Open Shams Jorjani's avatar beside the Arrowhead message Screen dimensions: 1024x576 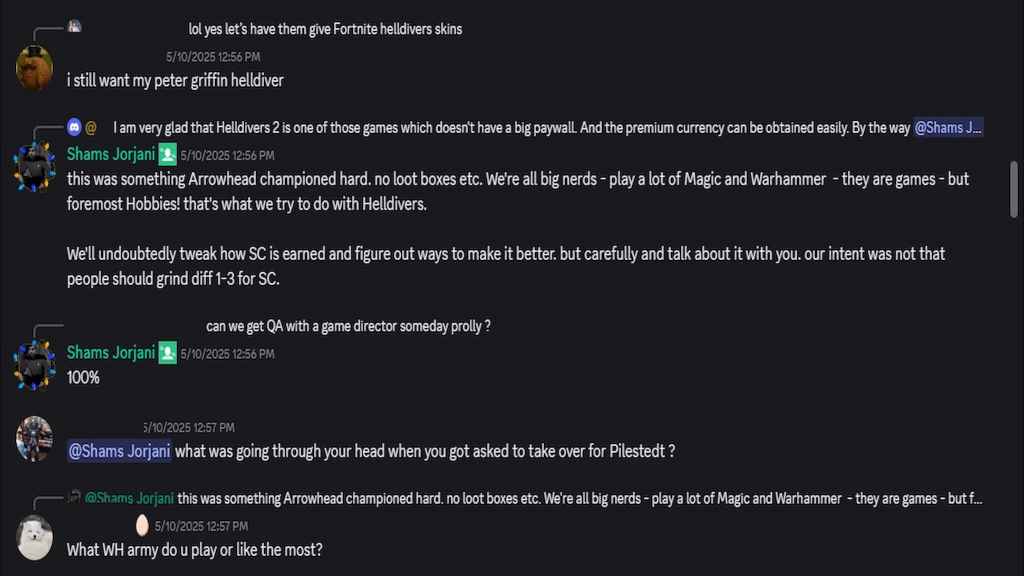click(x=35, y=166)
